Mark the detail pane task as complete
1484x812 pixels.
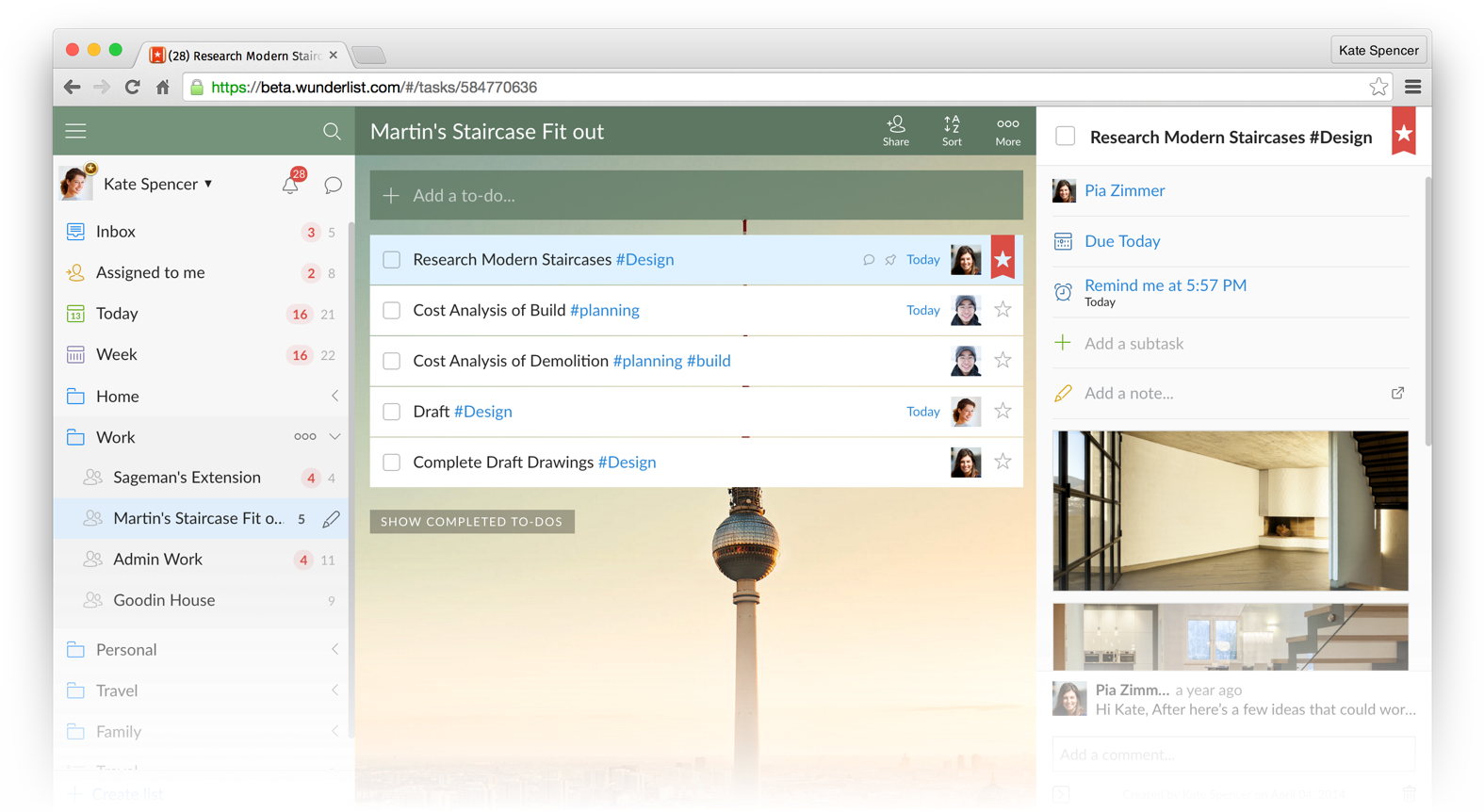coord(1065,137)
